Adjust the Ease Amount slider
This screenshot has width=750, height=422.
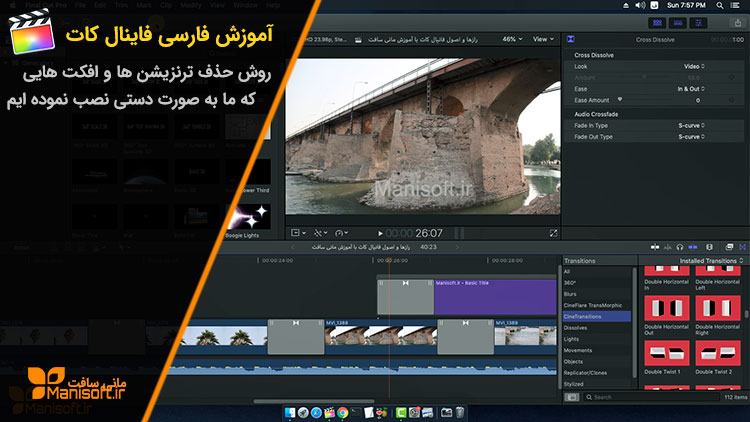(620, 100)
